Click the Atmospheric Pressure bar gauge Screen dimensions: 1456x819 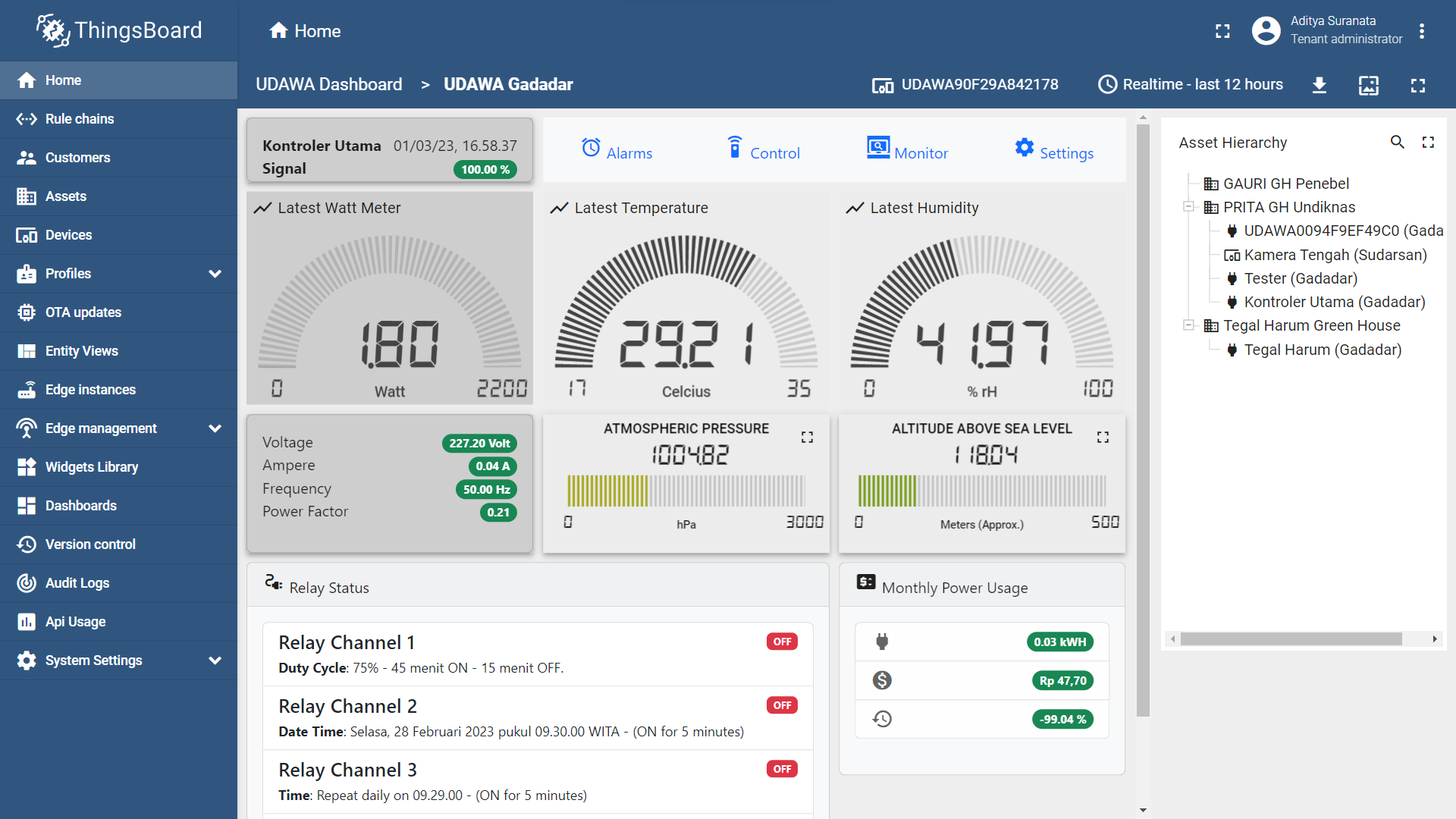coord(686,491)
